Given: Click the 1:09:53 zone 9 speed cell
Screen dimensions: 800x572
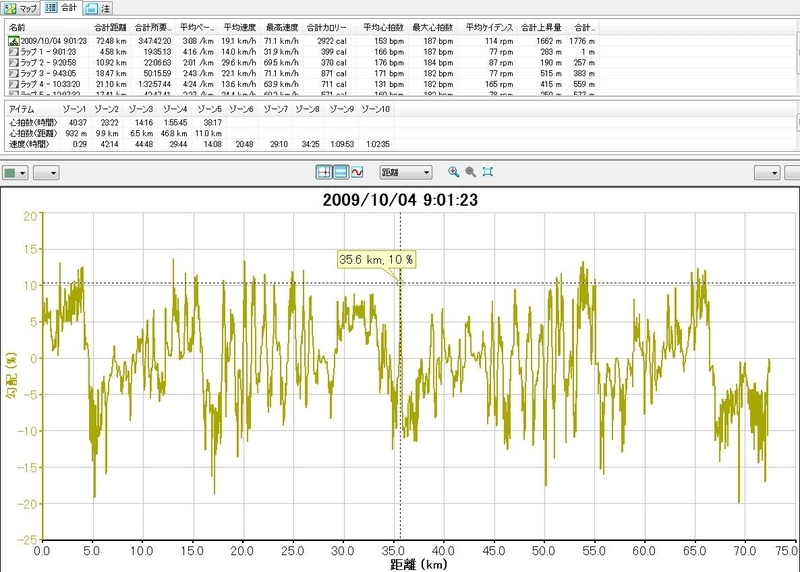Looking at the screenshot, I should click(342, 144).
